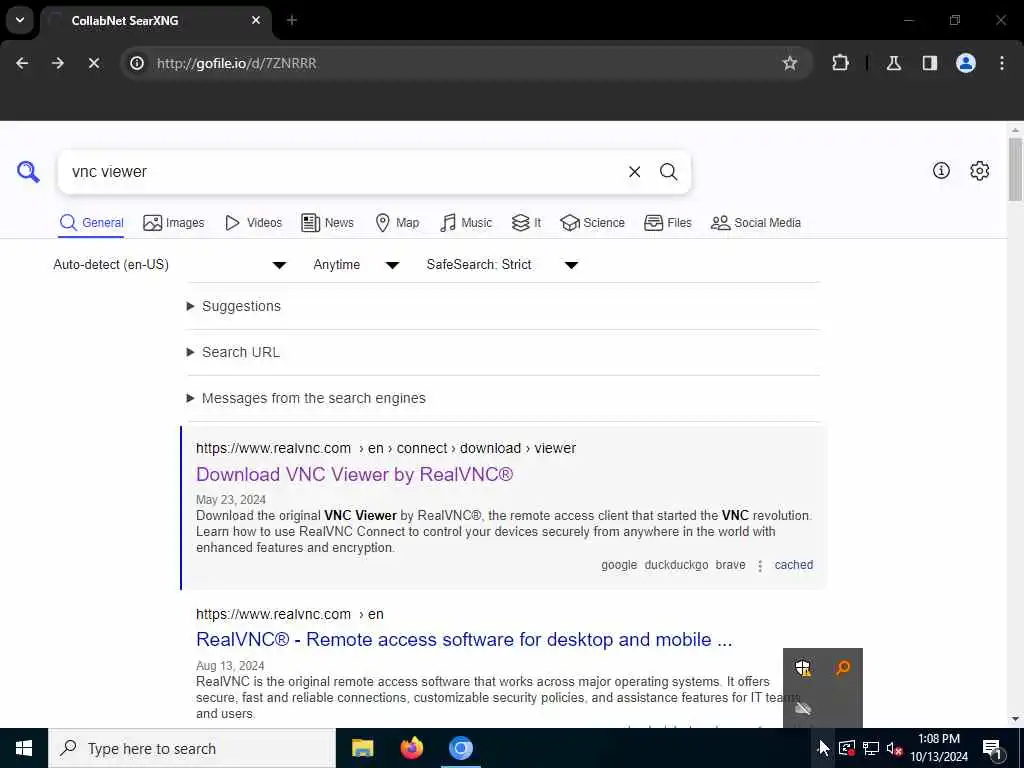Submit search with magnifier button
1024x768 pixels.
point(668,172)
